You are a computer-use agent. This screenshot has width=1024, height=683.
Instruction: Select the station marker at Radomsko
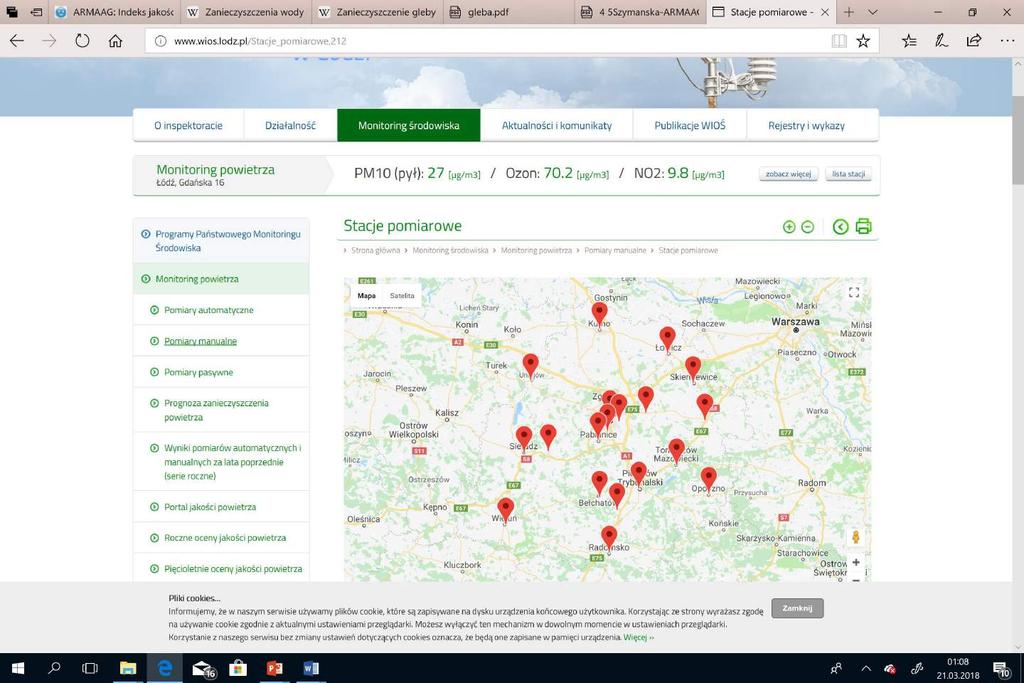coord(609,538)
